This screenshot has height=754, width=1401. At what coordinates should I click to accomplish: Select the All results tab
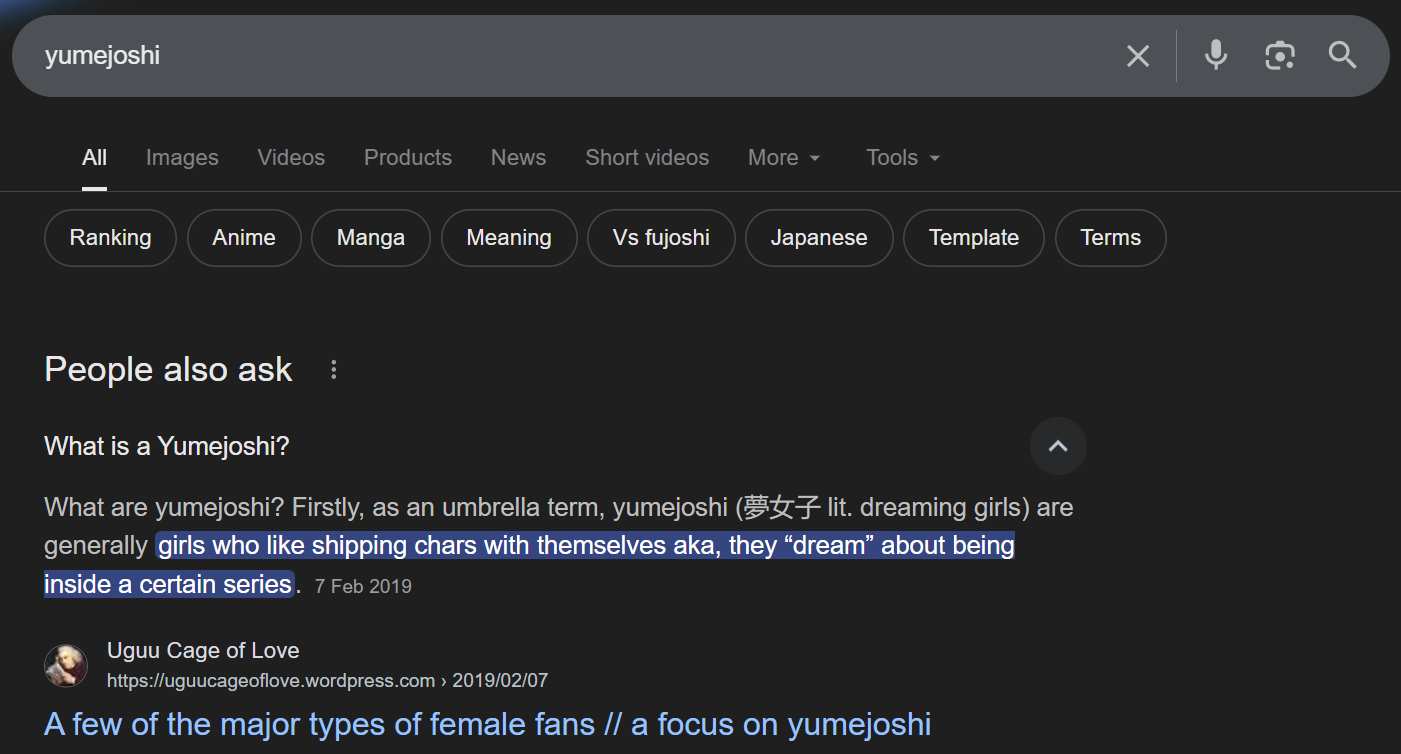[95, 158]
